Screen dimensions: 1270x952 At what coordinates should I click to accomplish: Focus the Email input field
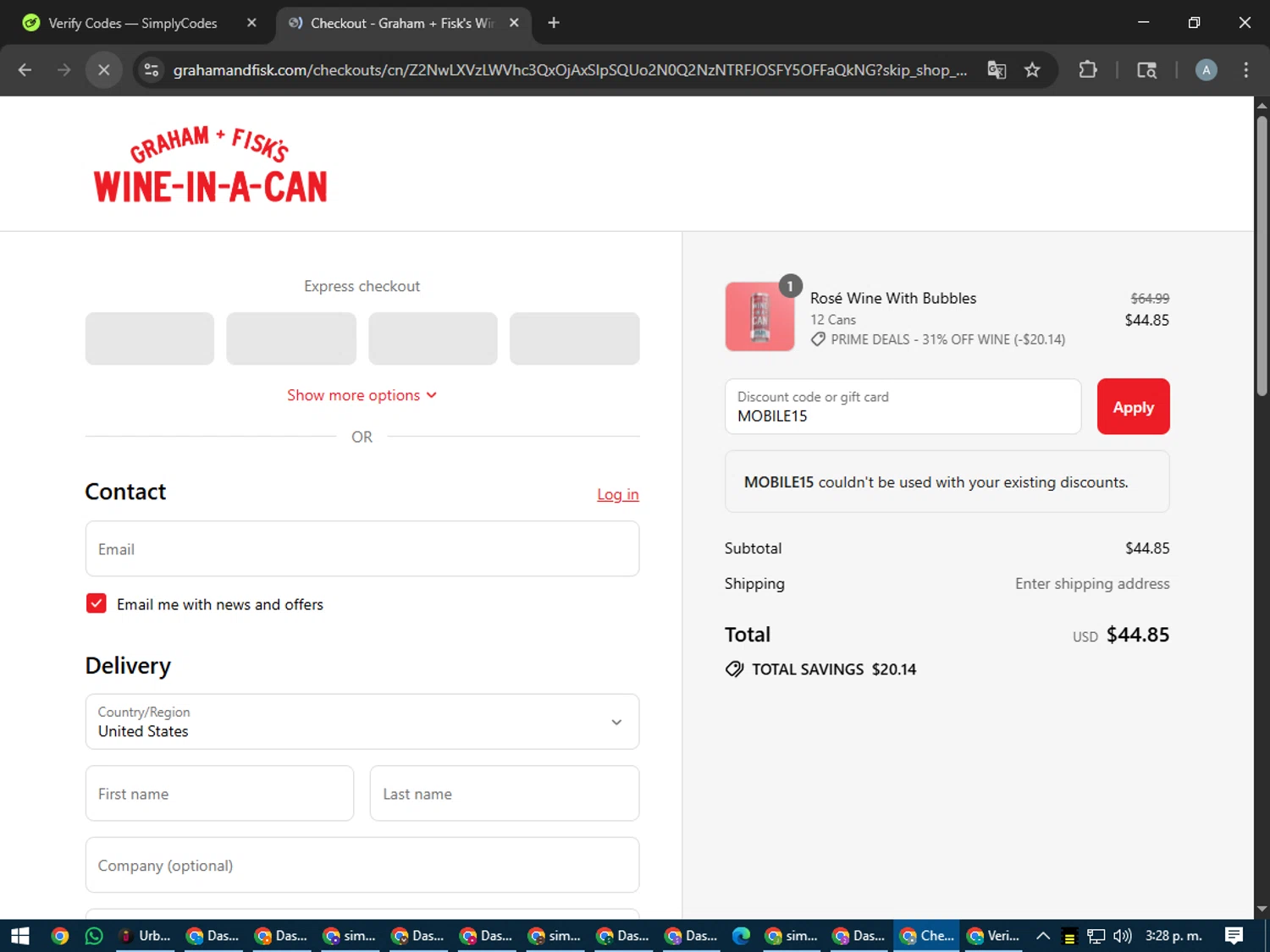(362, 549)
